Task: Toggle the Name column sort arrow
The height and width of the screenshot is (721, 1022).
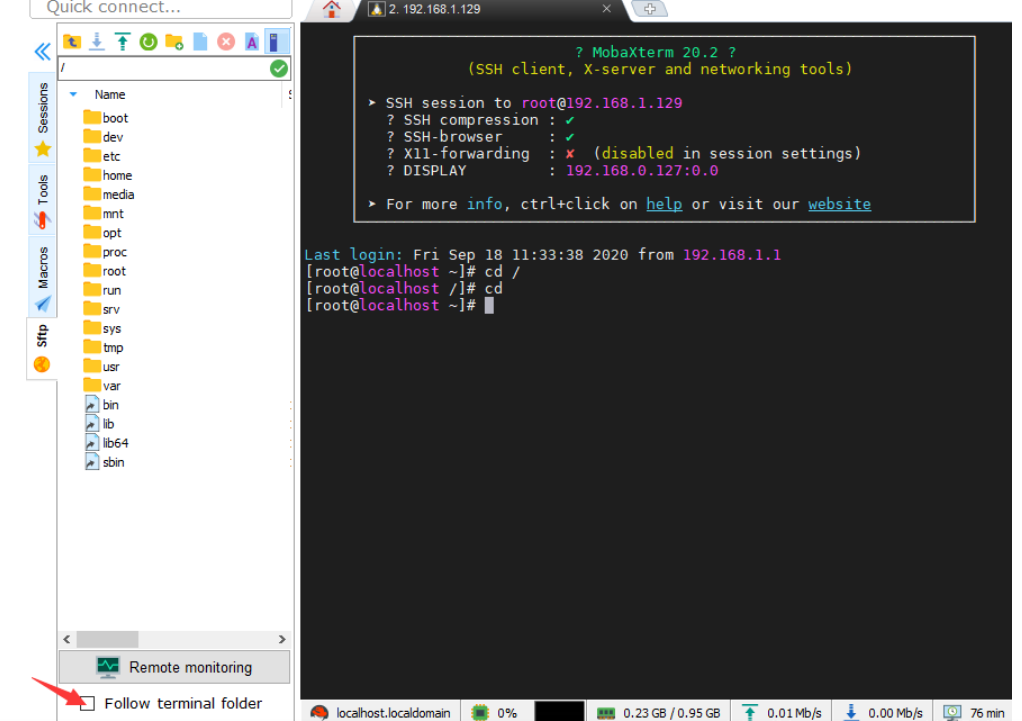Action: click(73, 94)
